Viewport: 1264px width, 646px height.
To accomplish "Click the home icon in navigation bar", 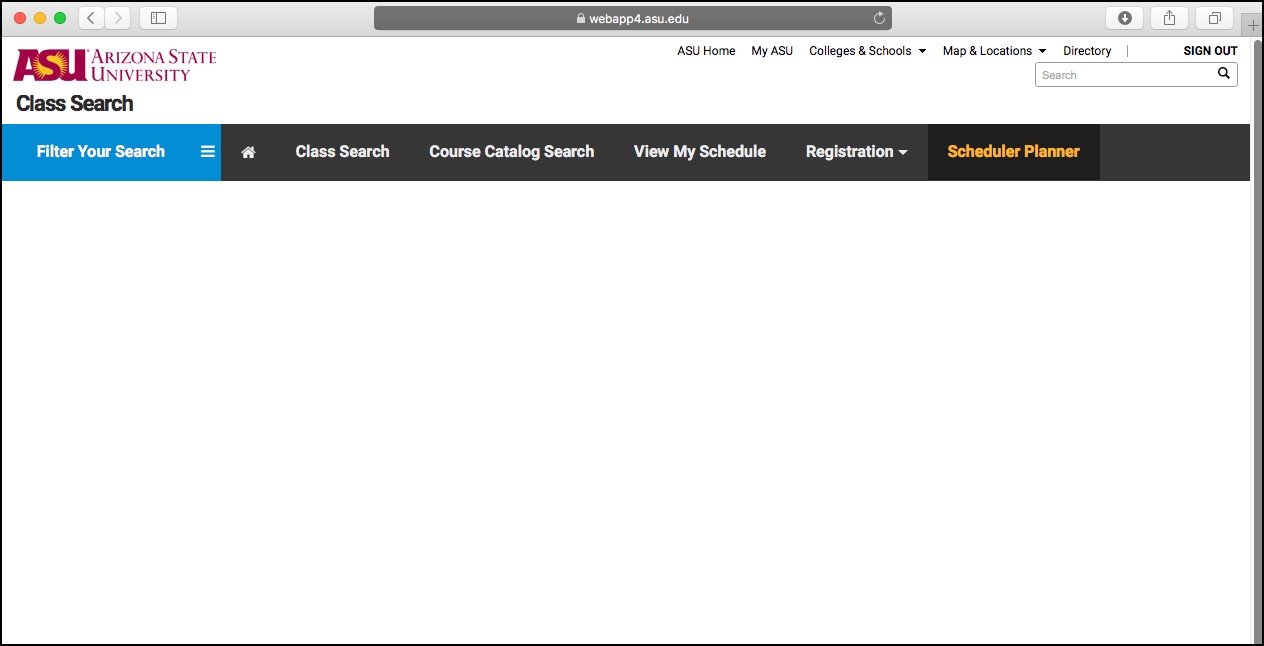I will coord(248,152).
